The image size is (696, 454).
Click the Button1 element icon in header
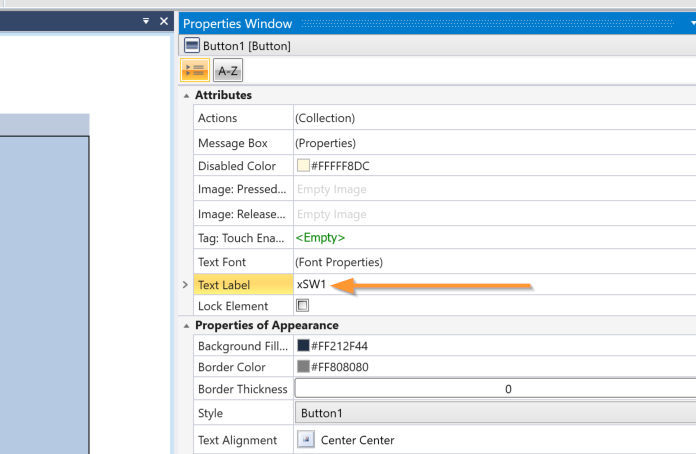pos(192,46)
